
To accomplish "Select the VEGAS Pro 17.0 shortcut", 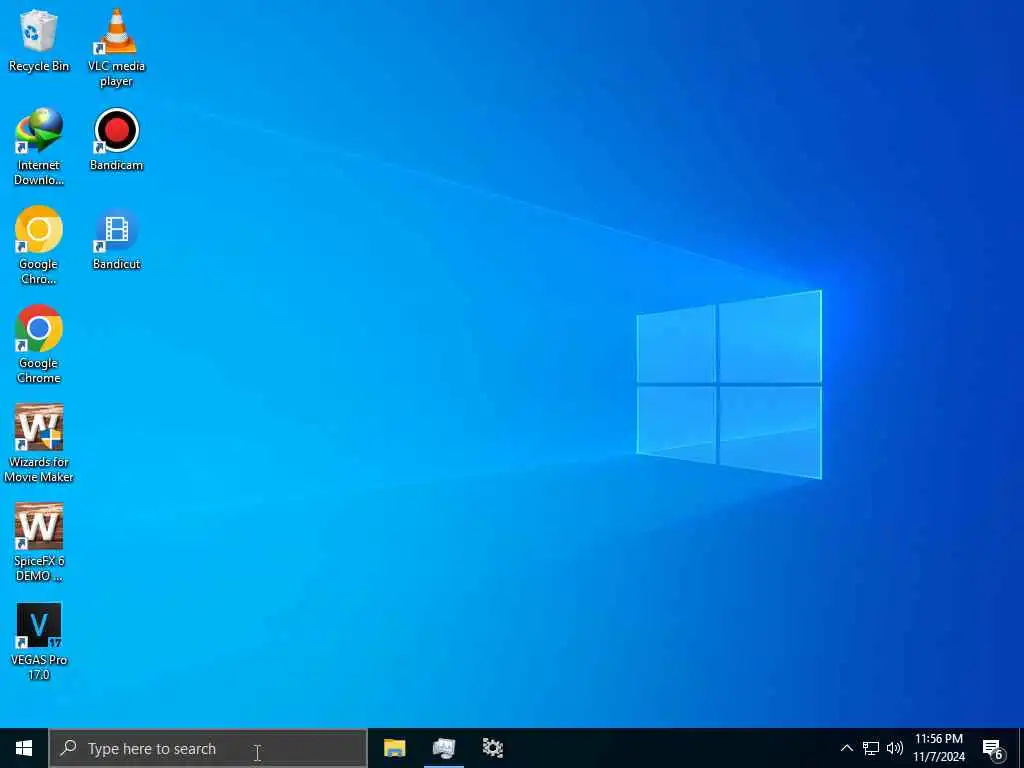I will pyautogui.click(x=39, y=642).
